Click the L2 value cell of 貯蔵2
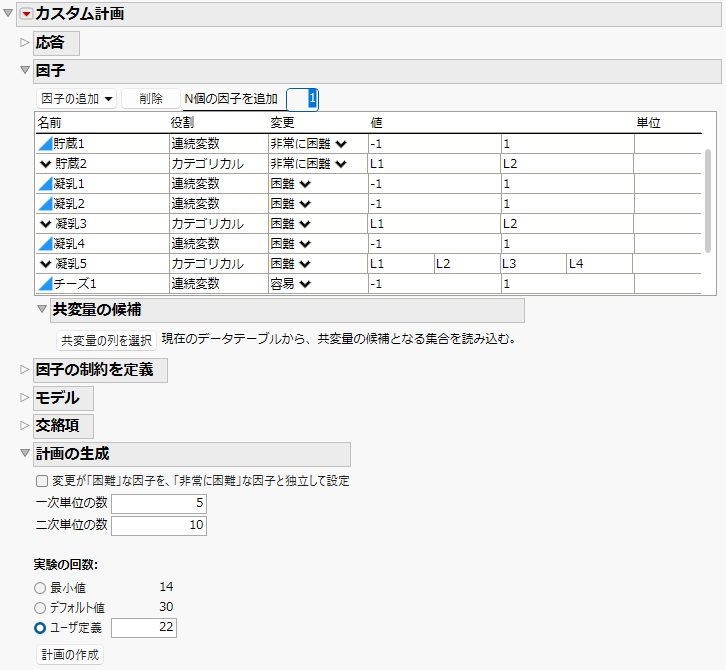The height and width of the screenshot is (670, 726). point(567,164)
